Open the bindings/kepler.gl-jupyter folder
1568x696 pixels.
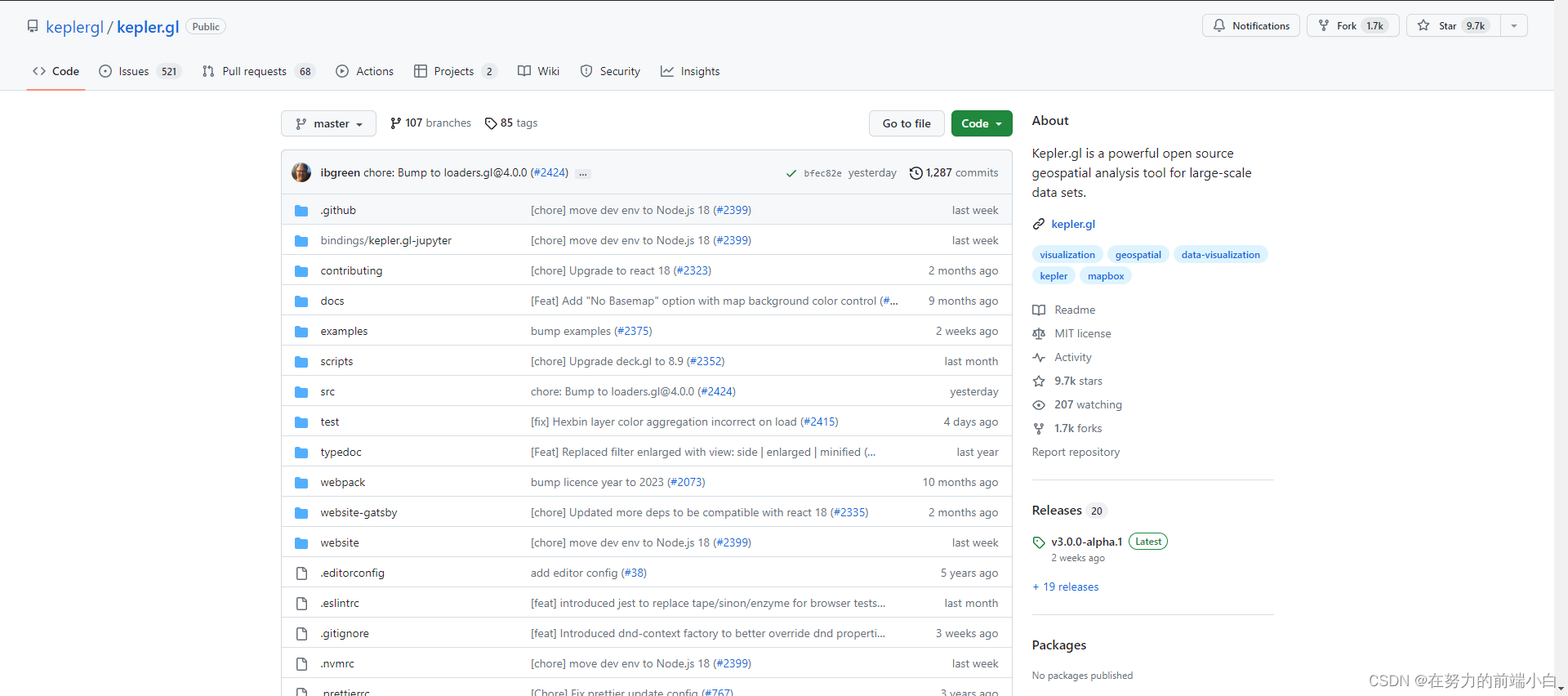point(386,241)
